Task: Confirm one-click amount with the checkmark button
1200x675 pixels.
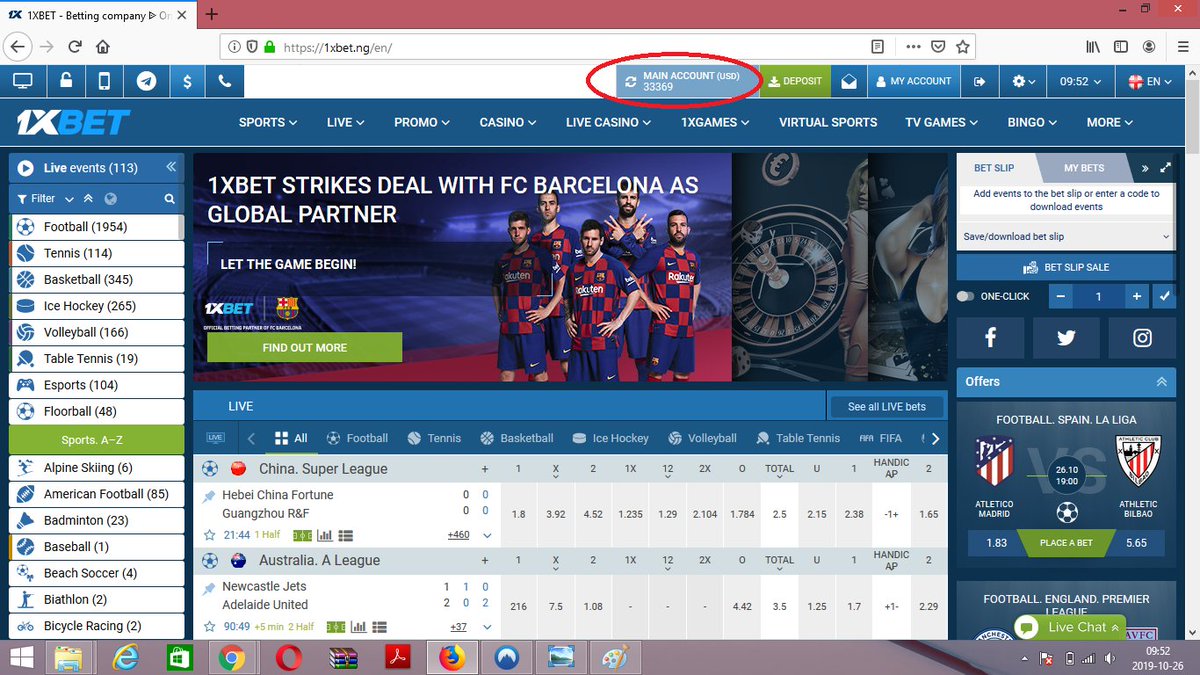Action: [x=1163, y=296]
